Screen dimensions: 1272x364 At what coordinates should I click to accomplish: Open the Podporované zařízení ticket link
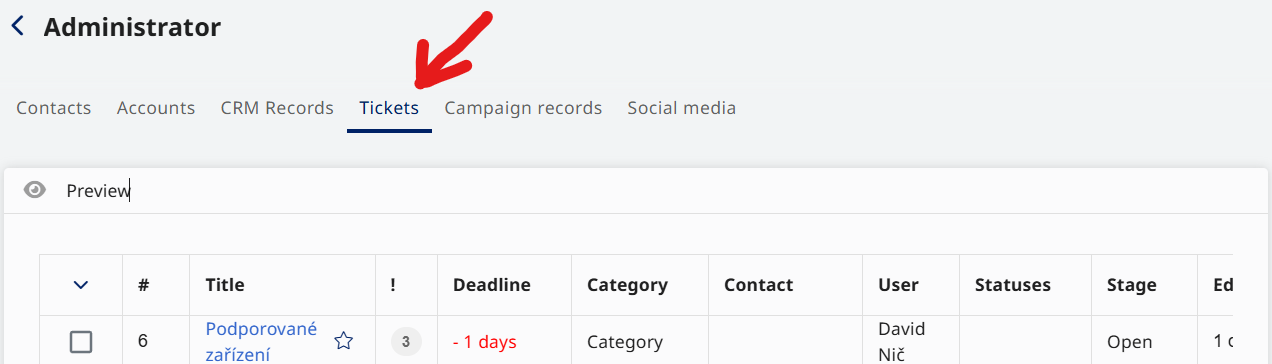pos(261,341)
